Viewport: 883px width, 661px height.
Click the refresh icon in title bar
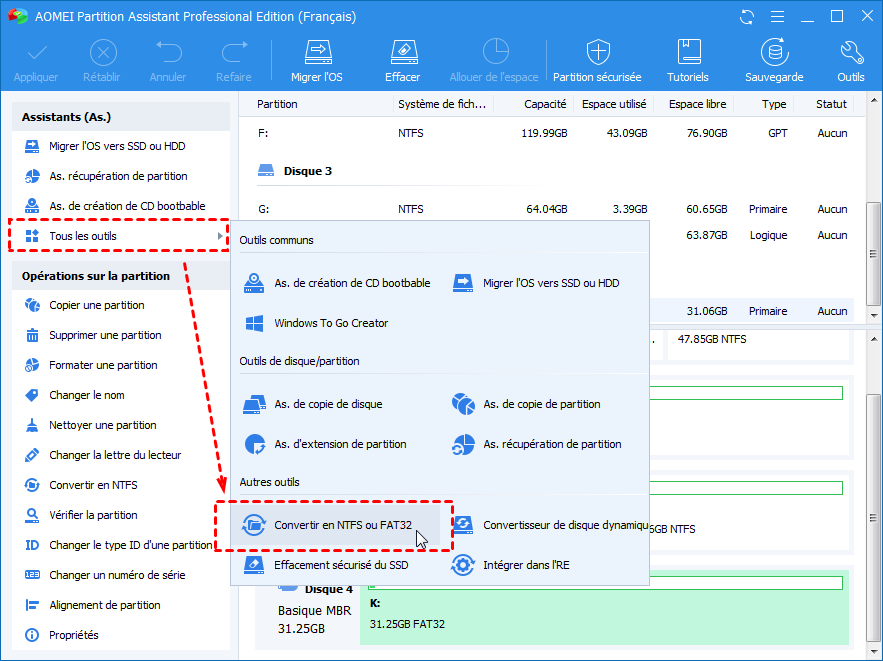tap(747, 17)
